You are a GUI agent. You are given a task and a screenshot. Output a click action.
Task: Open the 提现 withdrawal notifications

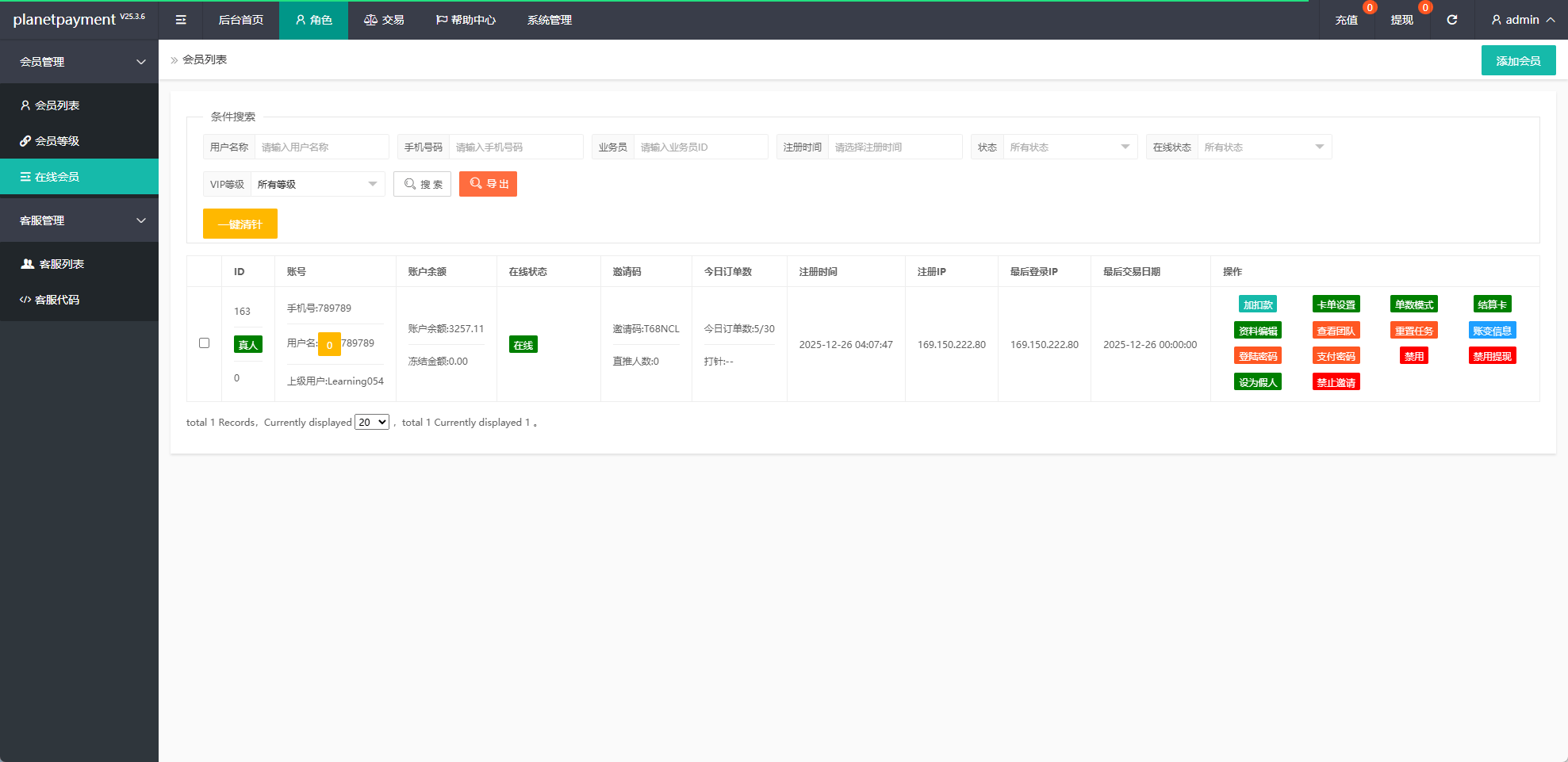1401,20
